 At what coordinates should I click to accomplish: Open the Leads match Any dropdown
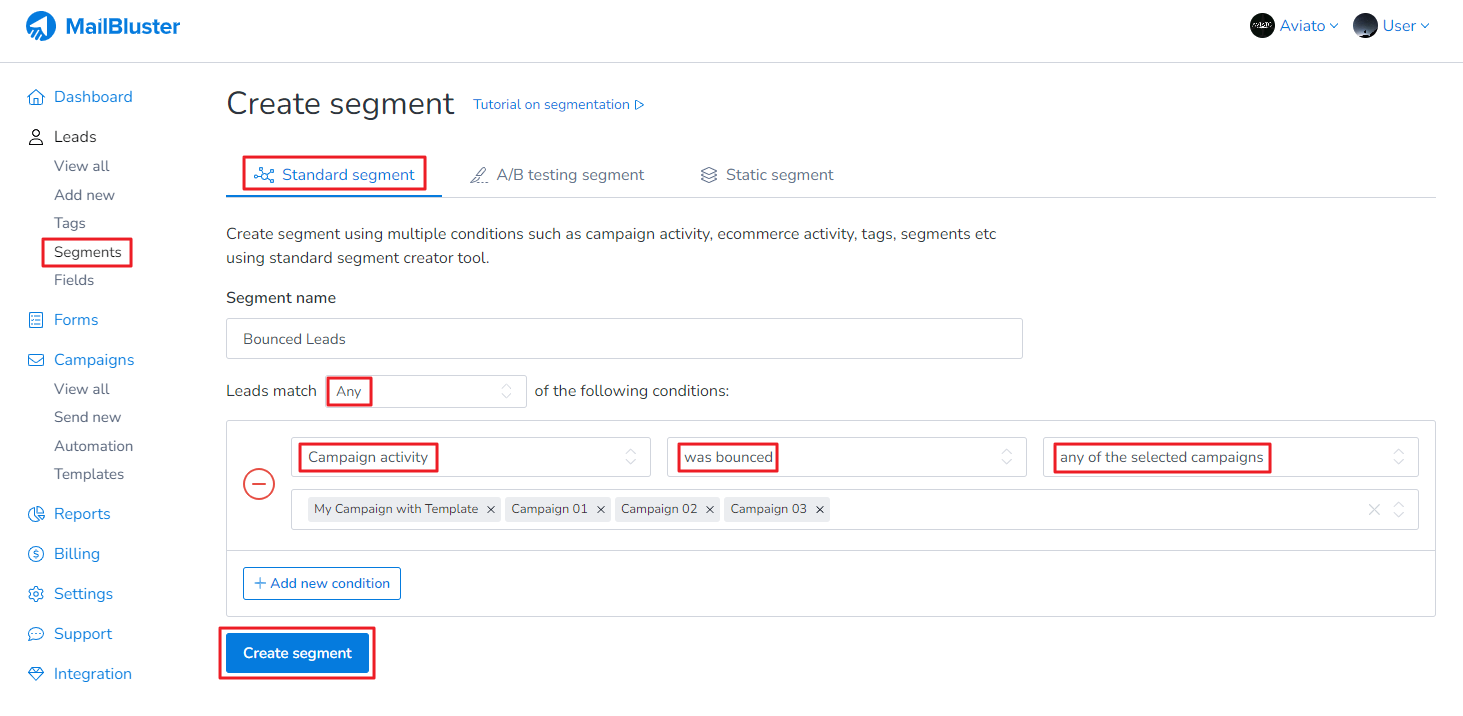tap(425, 391)
